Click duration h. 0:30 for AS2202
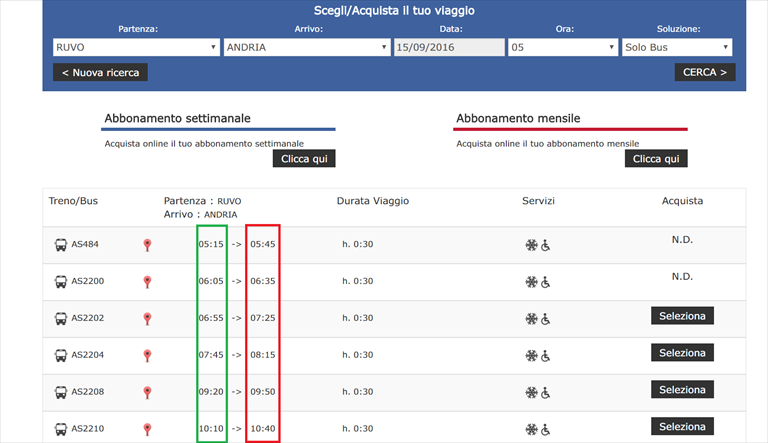Viewport: 768px width, 443px height. 358,318
